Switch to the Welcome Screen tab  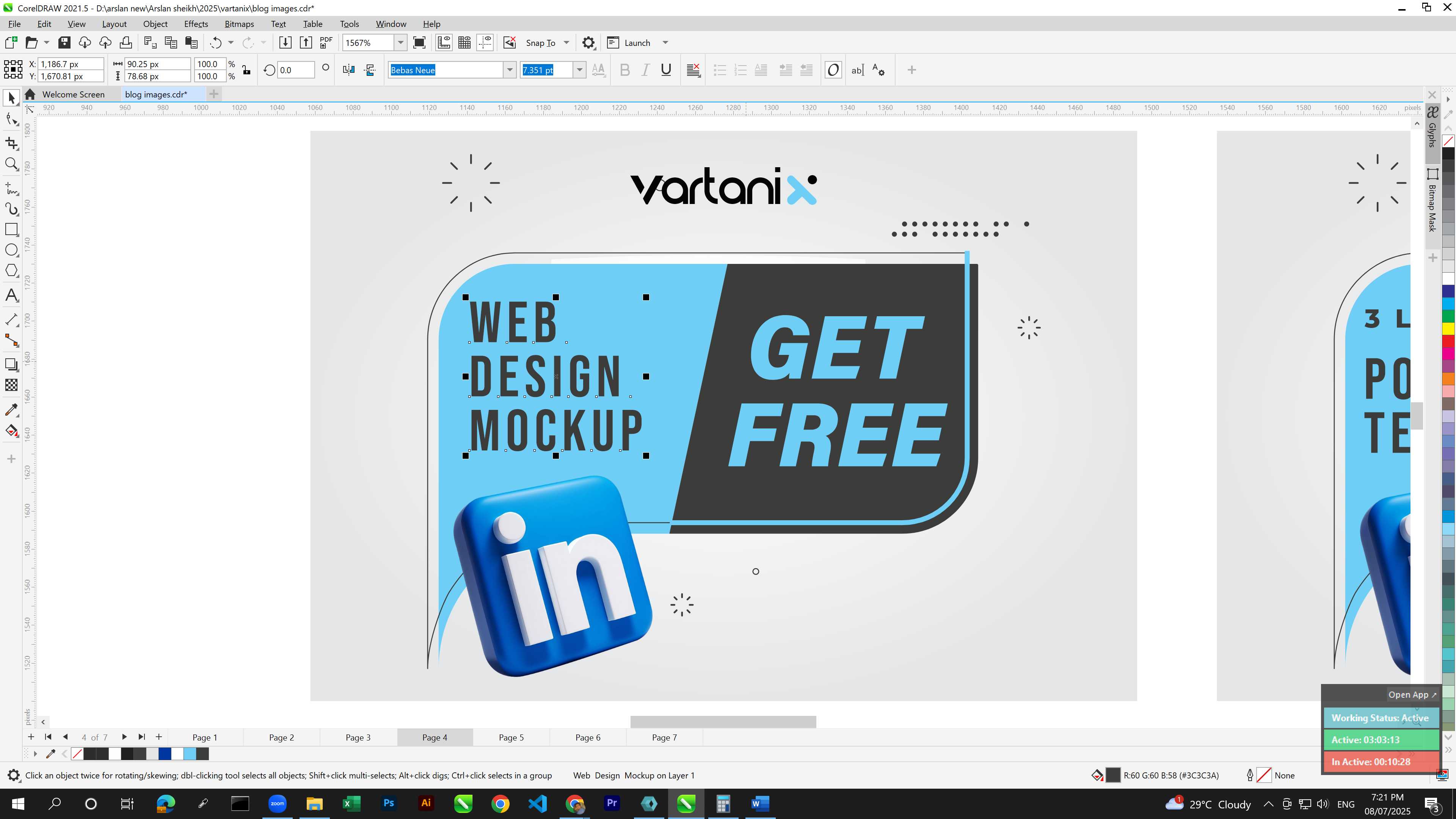[x=74, y=94]
